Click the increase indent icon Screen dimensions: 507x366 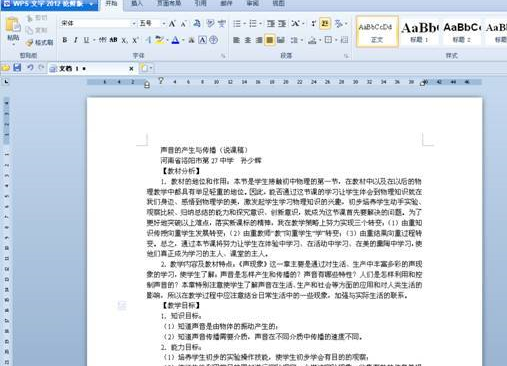282,23
